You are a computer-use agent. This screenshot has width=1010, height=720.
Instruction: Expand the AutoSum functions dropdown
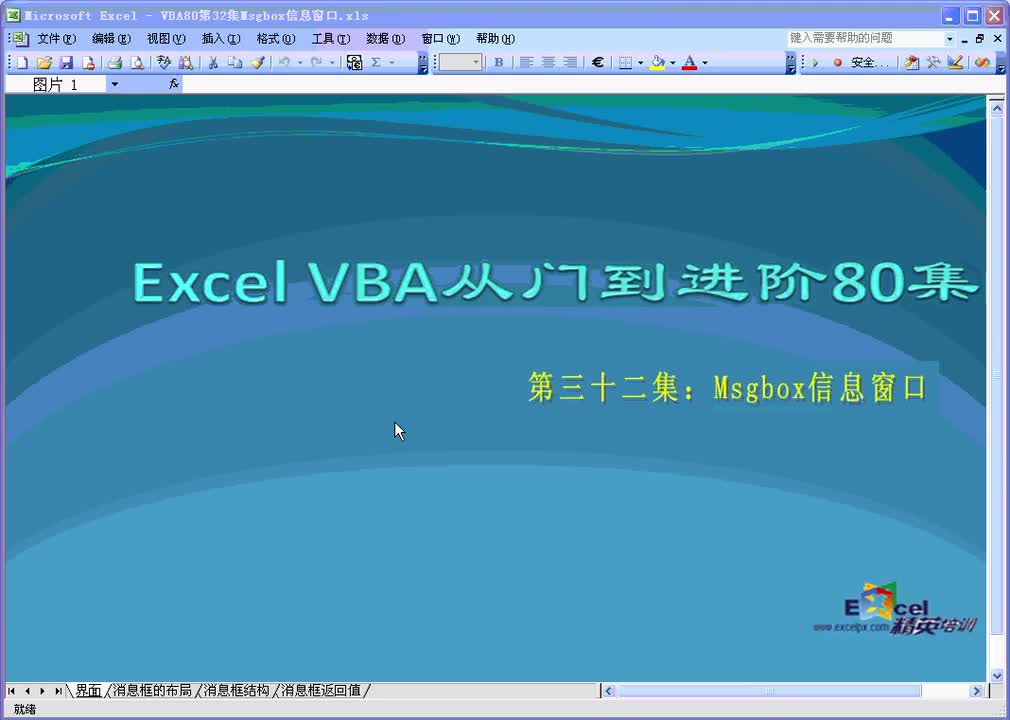392,62
